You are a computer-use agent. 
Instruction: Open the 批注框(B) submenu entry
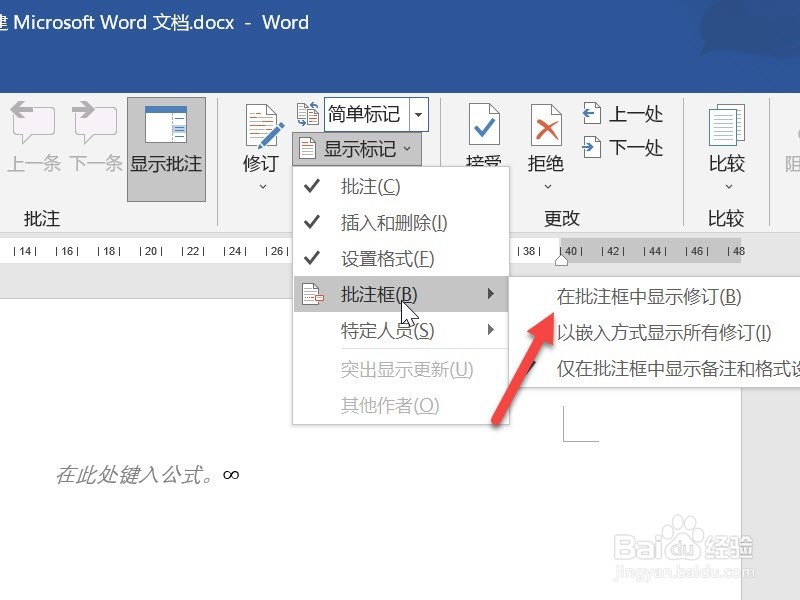(401, 294)
